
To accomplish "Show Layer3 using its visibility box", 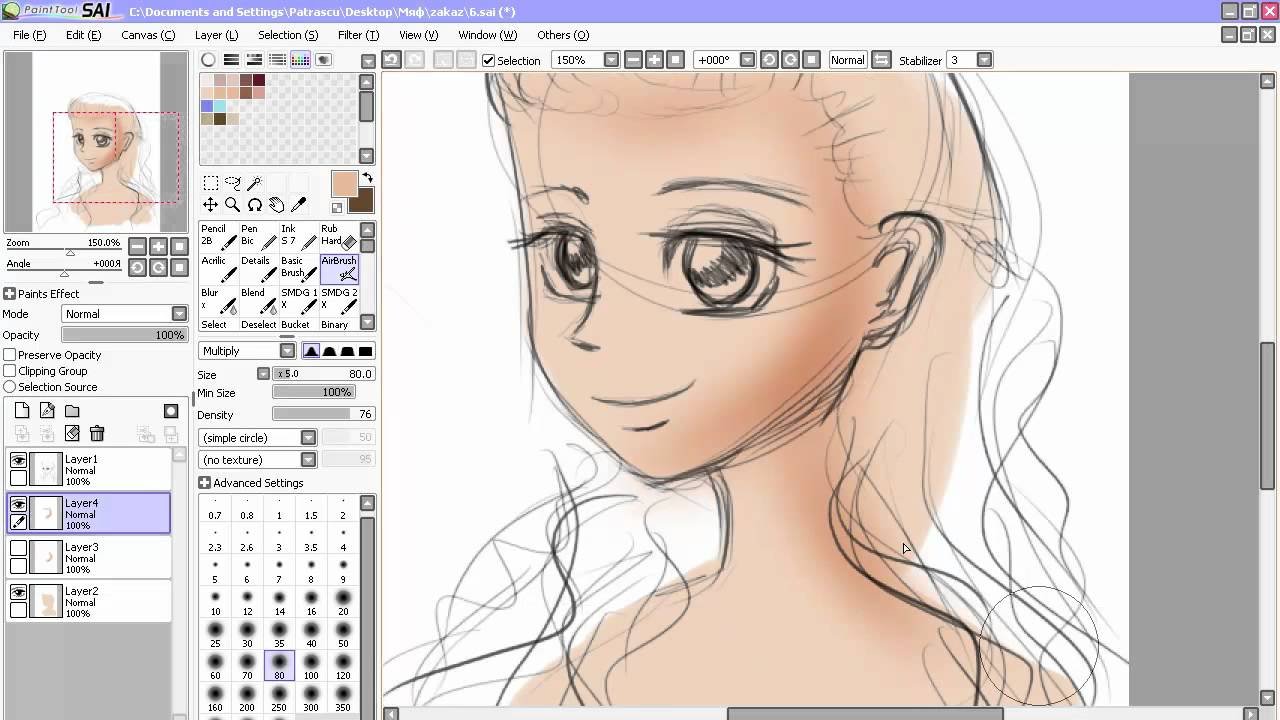I will pos(18,548).
